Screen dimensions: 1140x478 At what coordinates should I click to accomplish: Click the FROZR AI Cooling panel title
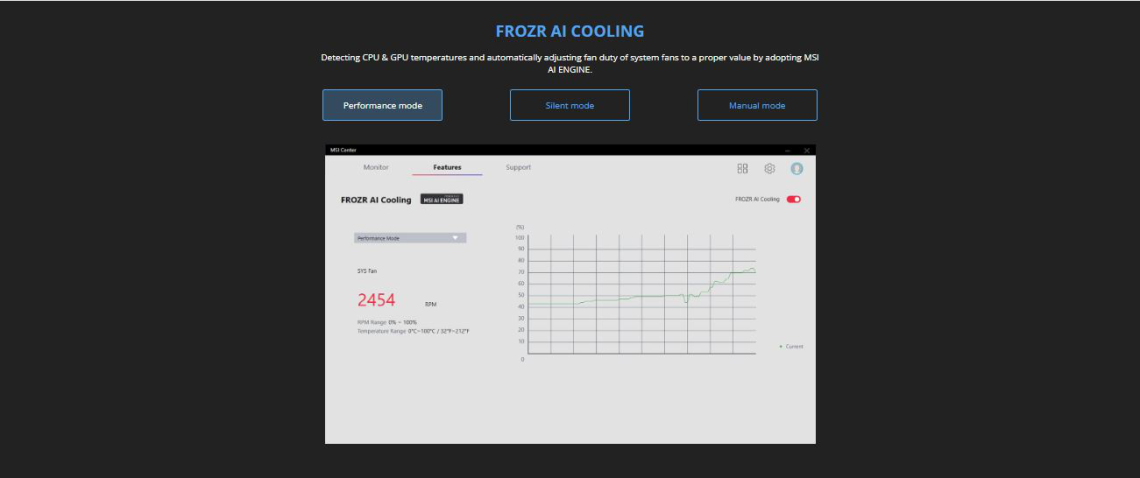point(376,199)
